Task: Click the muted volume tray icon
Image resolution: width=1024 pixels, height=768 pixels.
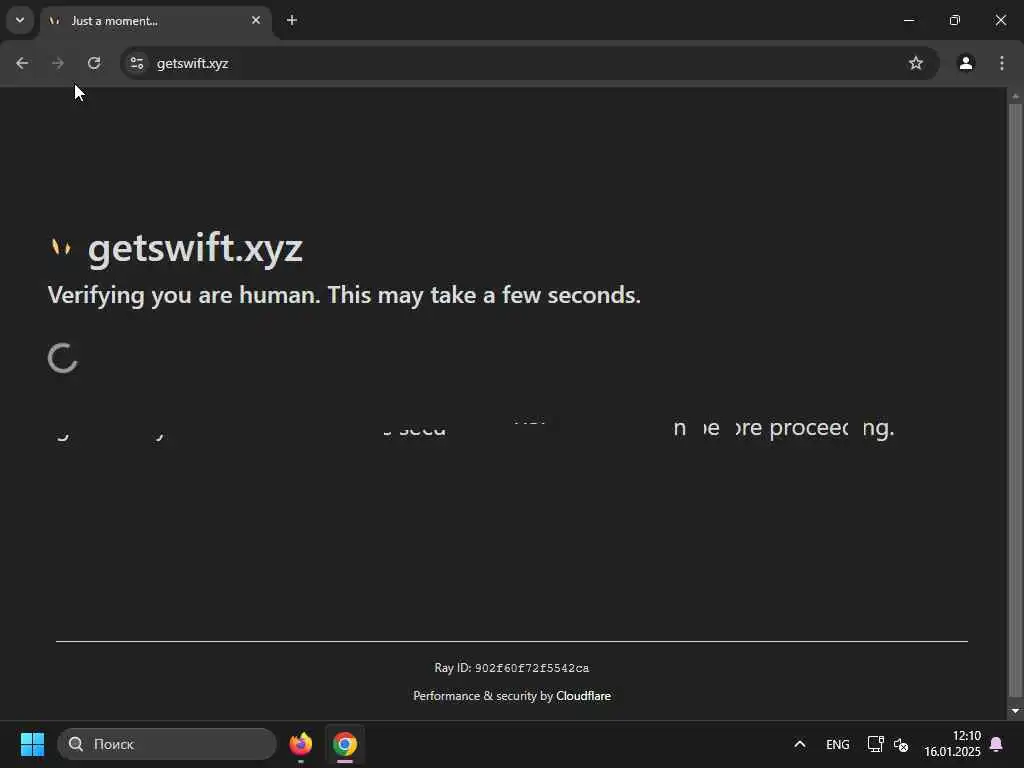Action: point(901,744)
